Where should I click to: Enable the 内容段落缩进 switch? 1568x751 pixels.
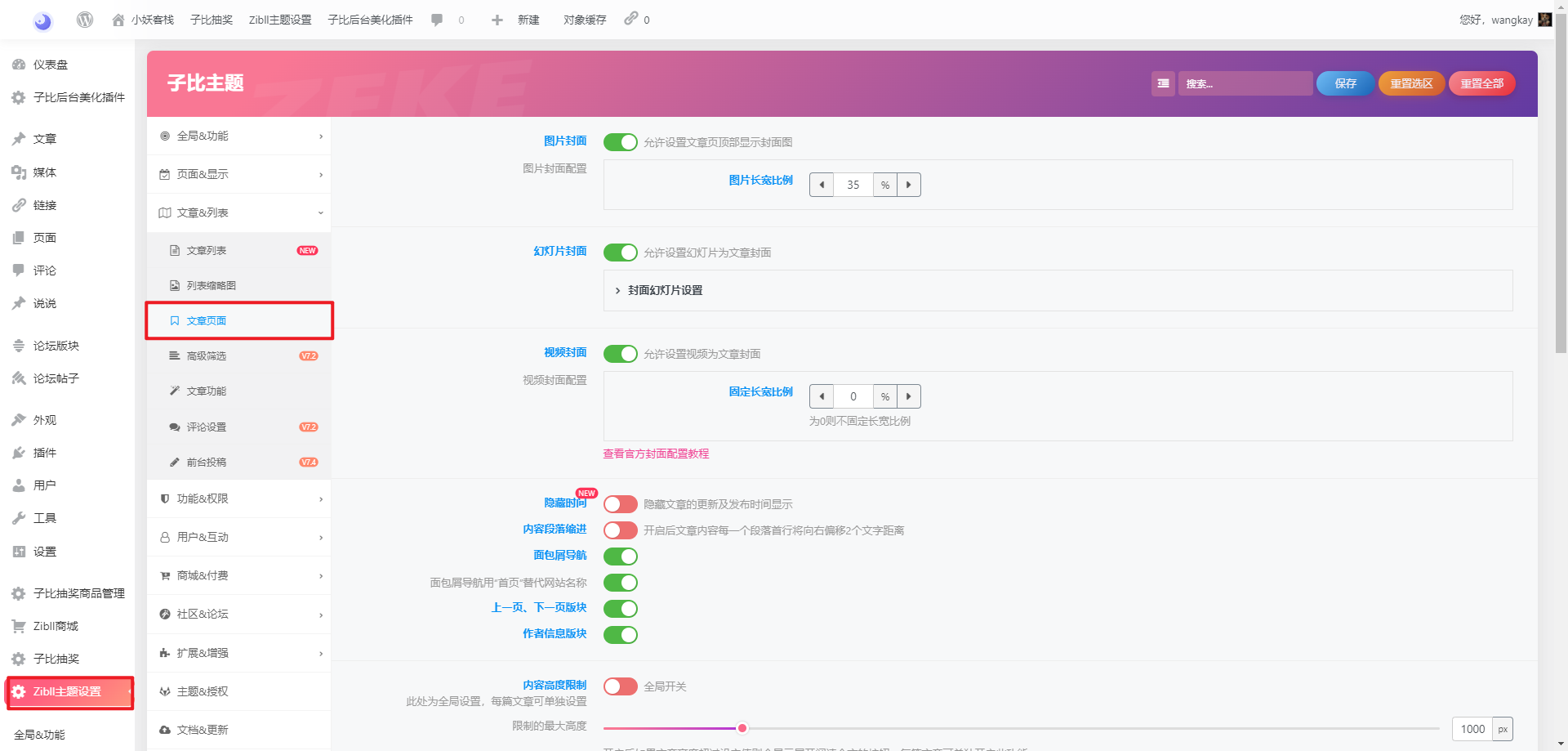(621, 530)
